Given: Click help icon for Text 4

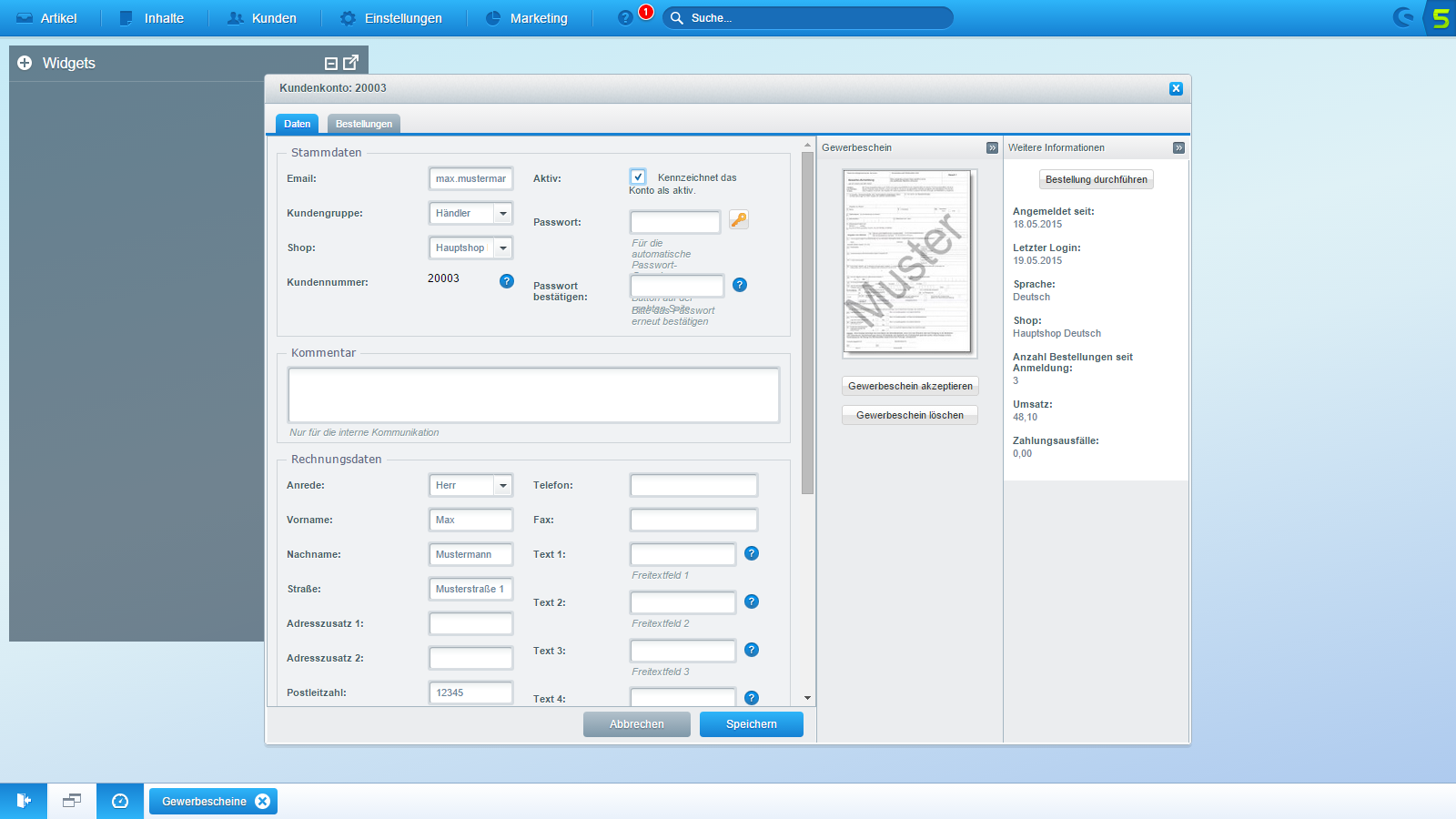Looking at the screenshot, I should pyautogui.click(x=752, y=698).
